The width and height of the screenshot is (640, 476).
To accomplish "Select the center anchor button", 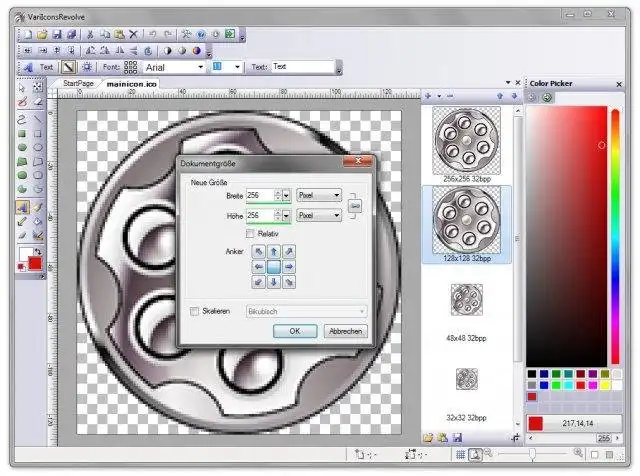I will tap(273, 267).
